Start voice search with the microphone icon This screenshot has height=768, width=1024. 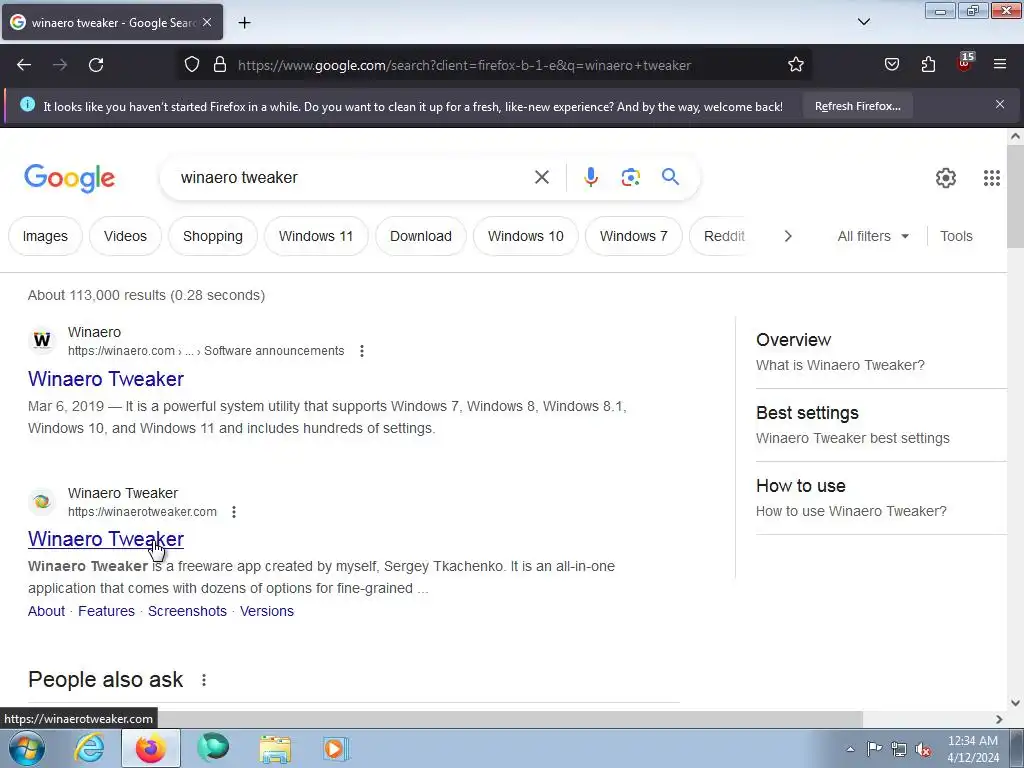click(590, 177)
